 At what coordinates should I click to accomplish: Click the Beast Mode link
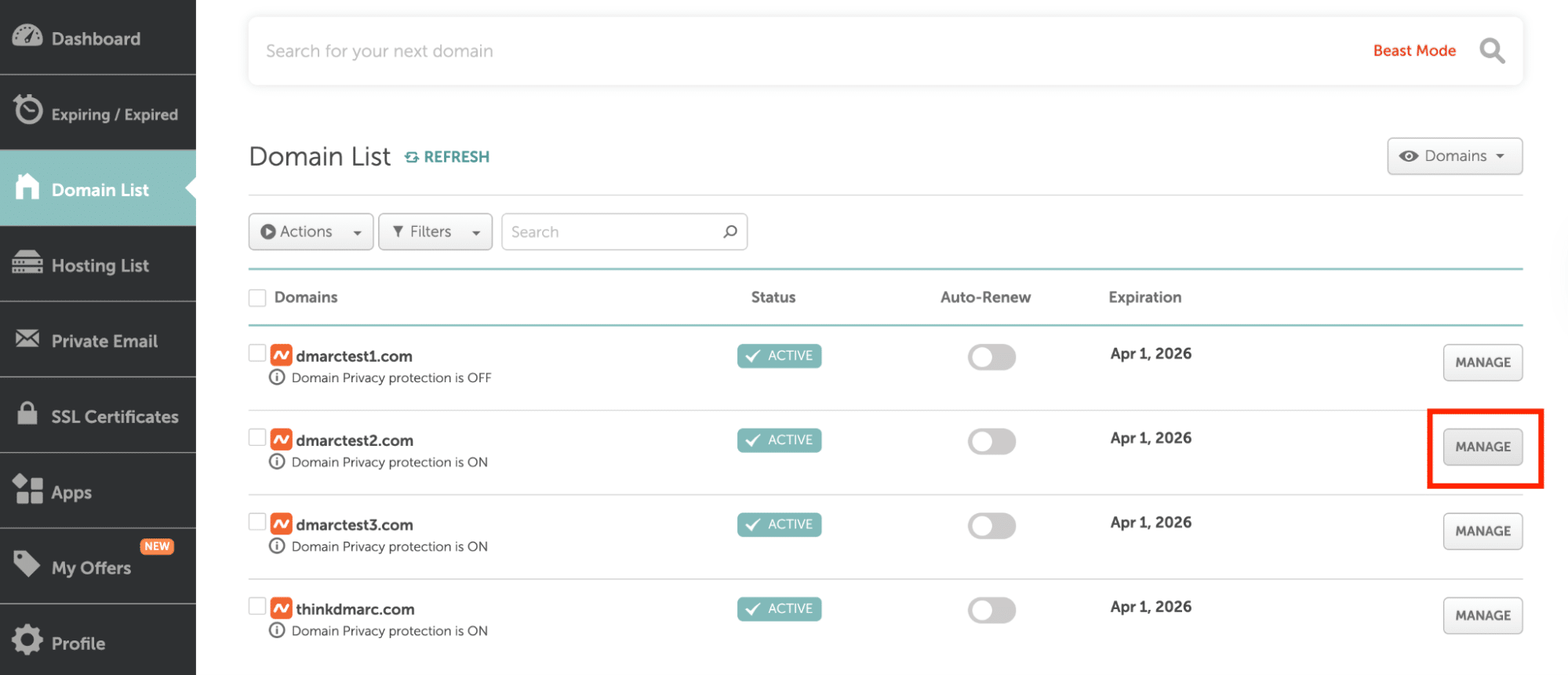[1413, 51]
